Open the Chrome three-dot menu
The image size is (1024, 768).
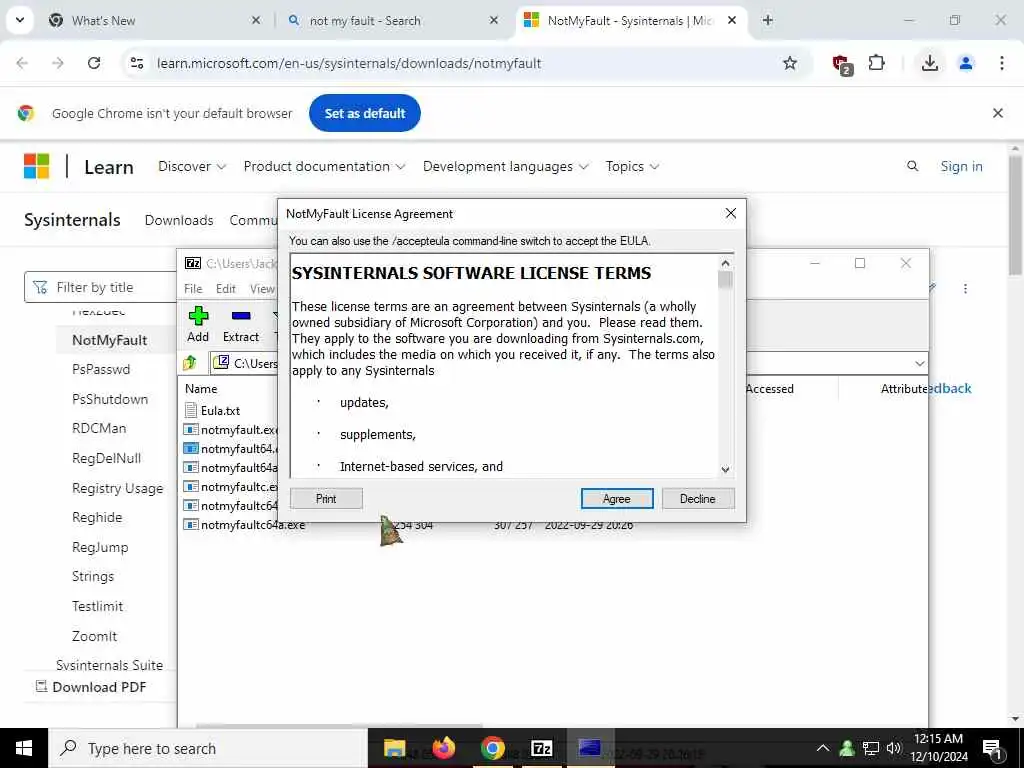1002,63
